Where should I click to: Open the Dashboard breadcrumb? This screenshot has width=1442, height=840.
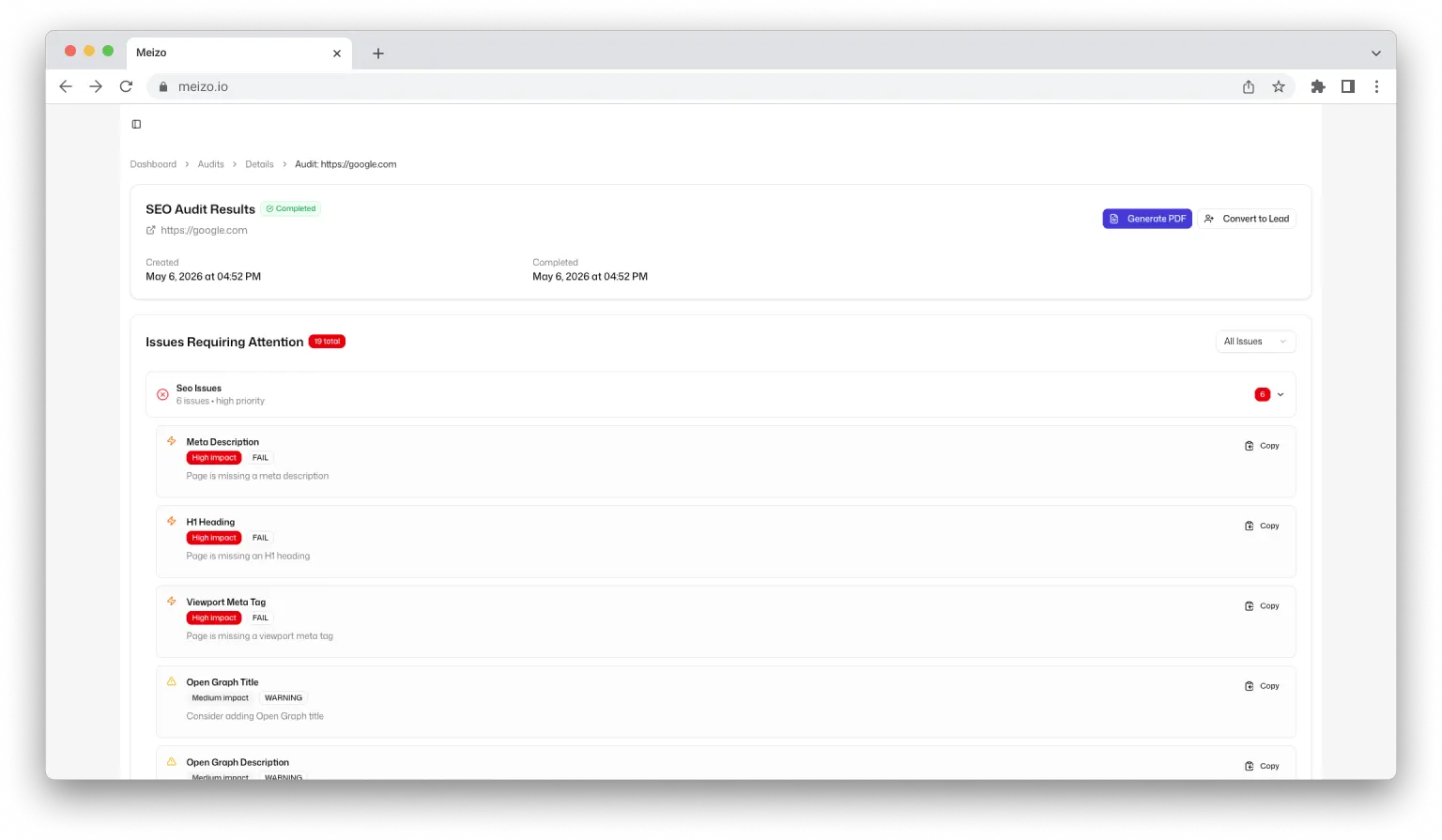coord(153,164)
